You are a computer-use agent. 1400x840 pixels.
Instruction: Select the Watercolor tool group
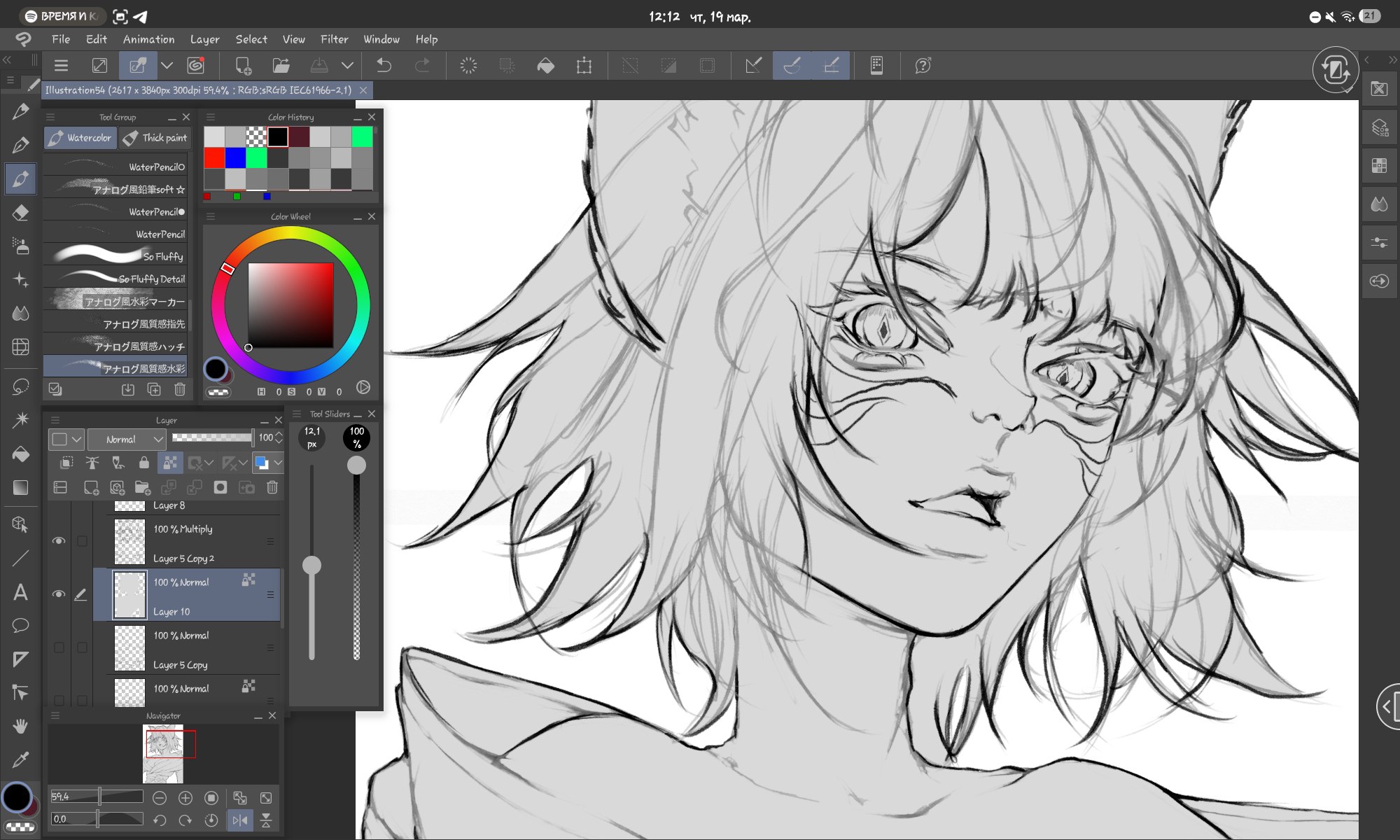(80, 138)
